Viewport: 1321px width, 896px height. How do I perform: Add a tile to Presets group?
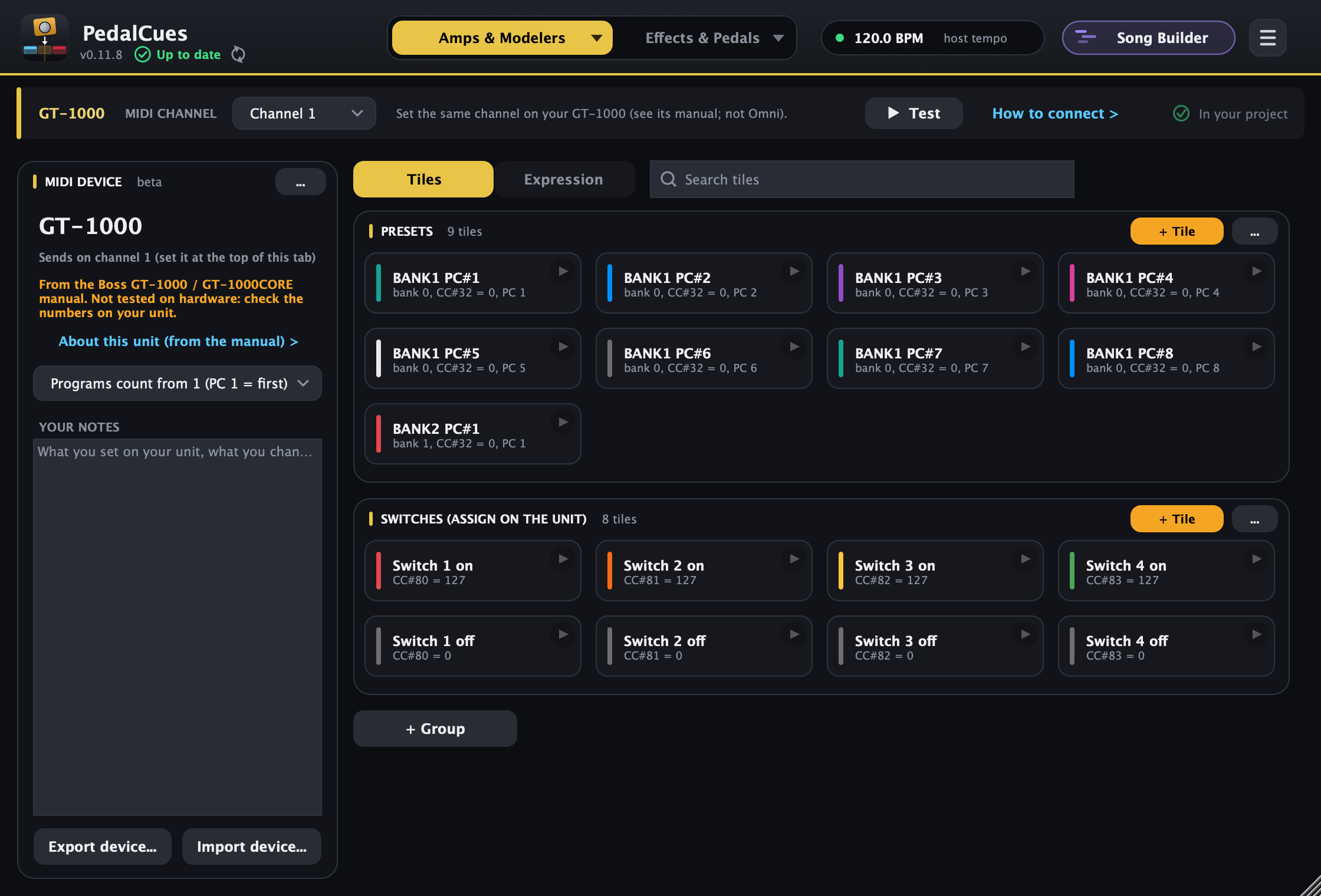1177,231
